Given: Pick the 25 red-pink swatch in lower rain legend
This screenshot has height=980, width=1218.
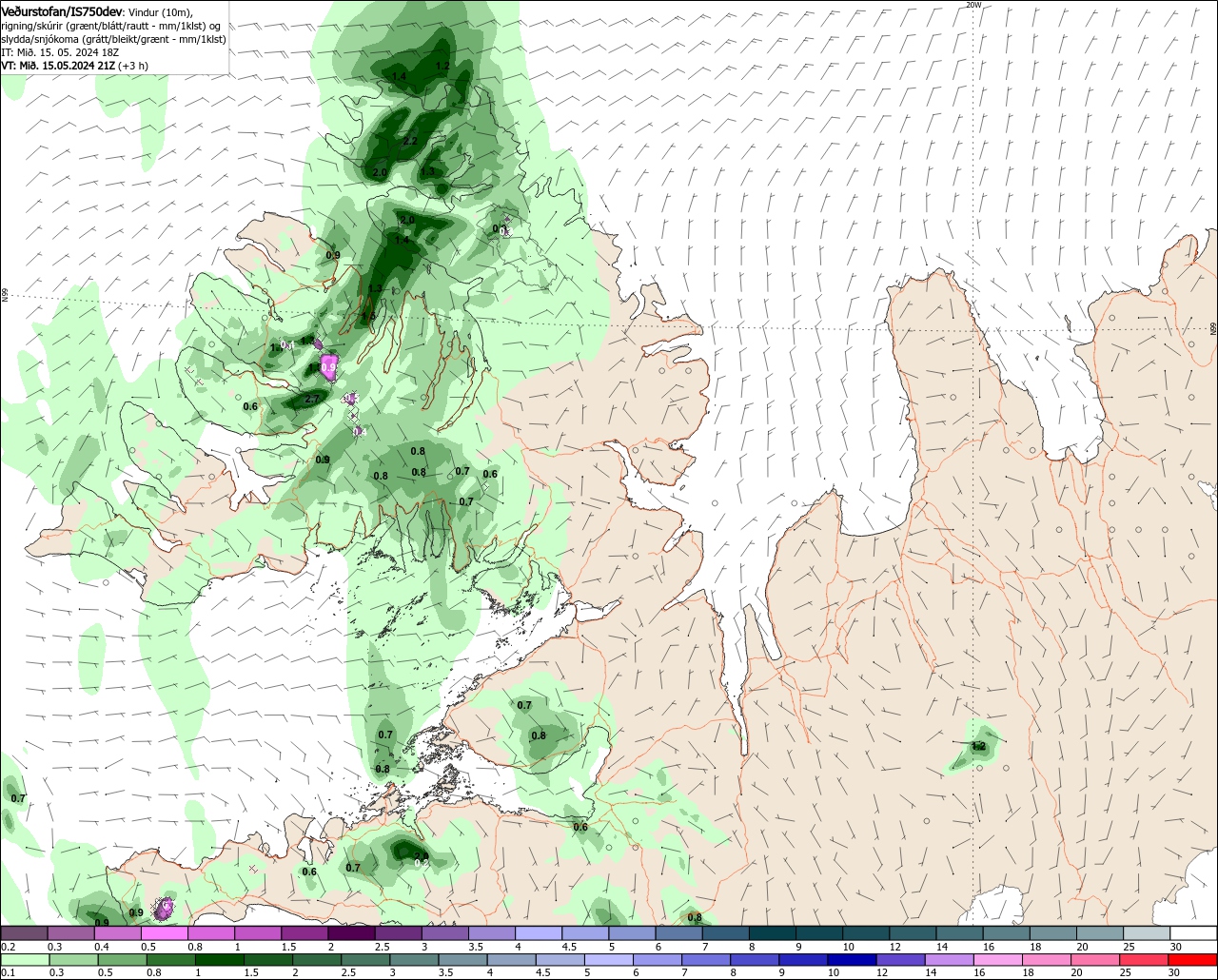Looking at the screenshot, I should coord(1145,960).
